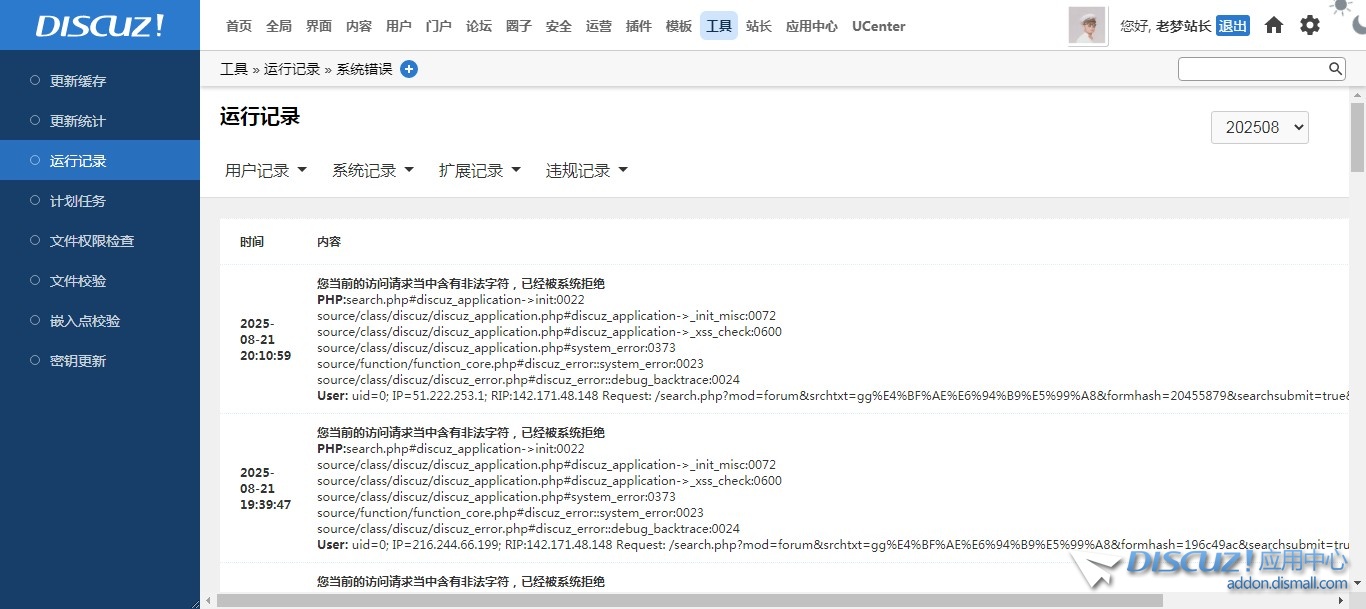The height and width of the screenshot is (609, 1366).
Task: Open the 模板 top menu
Action: point(679,26)
